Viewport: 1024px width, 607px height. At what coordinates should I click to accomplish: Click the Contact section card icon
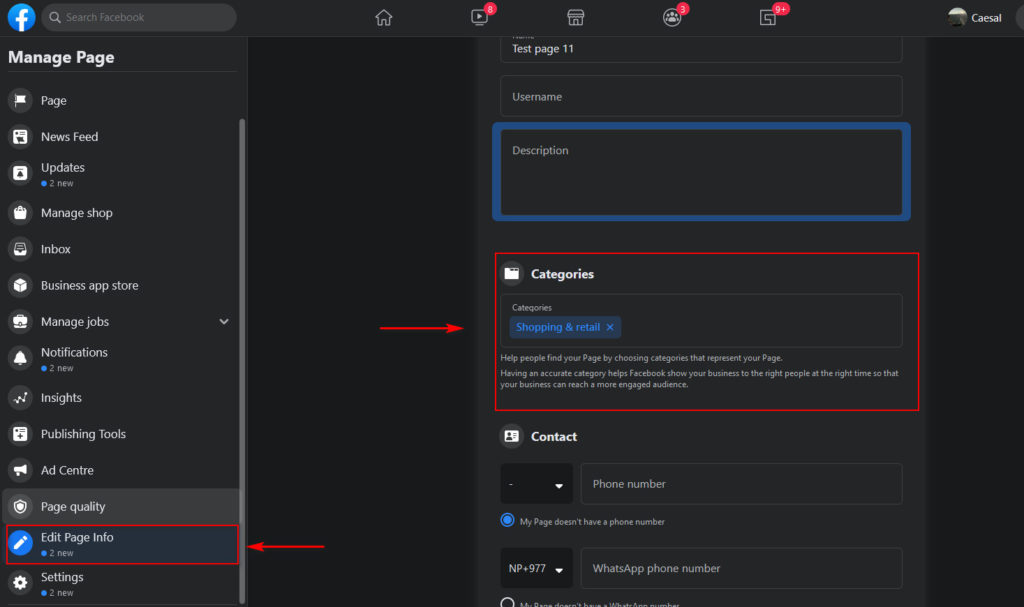point(511,436)
